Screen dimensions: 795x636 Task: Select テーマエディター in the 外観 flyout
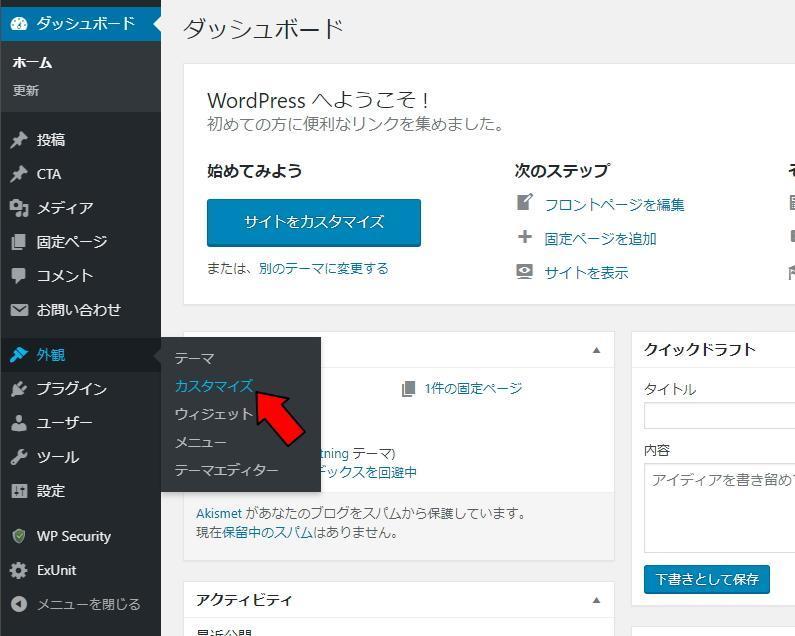226,470
